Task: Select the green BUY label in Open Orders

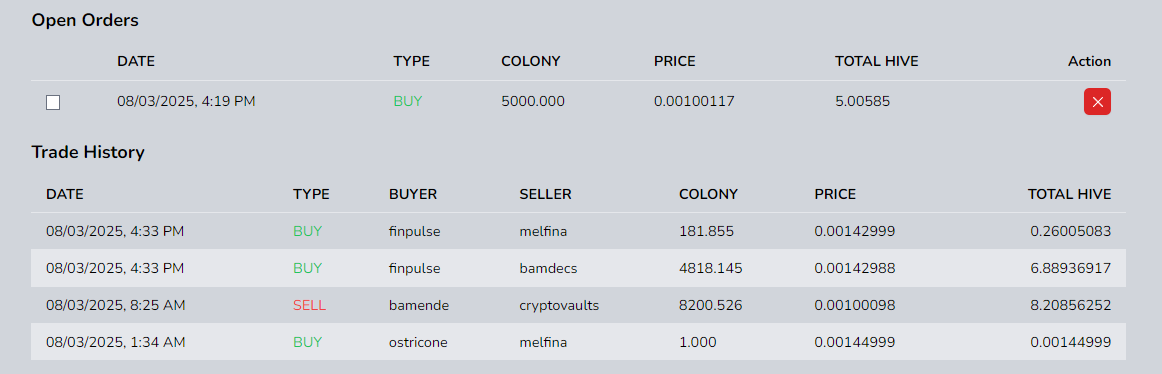Action: coord(408,101)
